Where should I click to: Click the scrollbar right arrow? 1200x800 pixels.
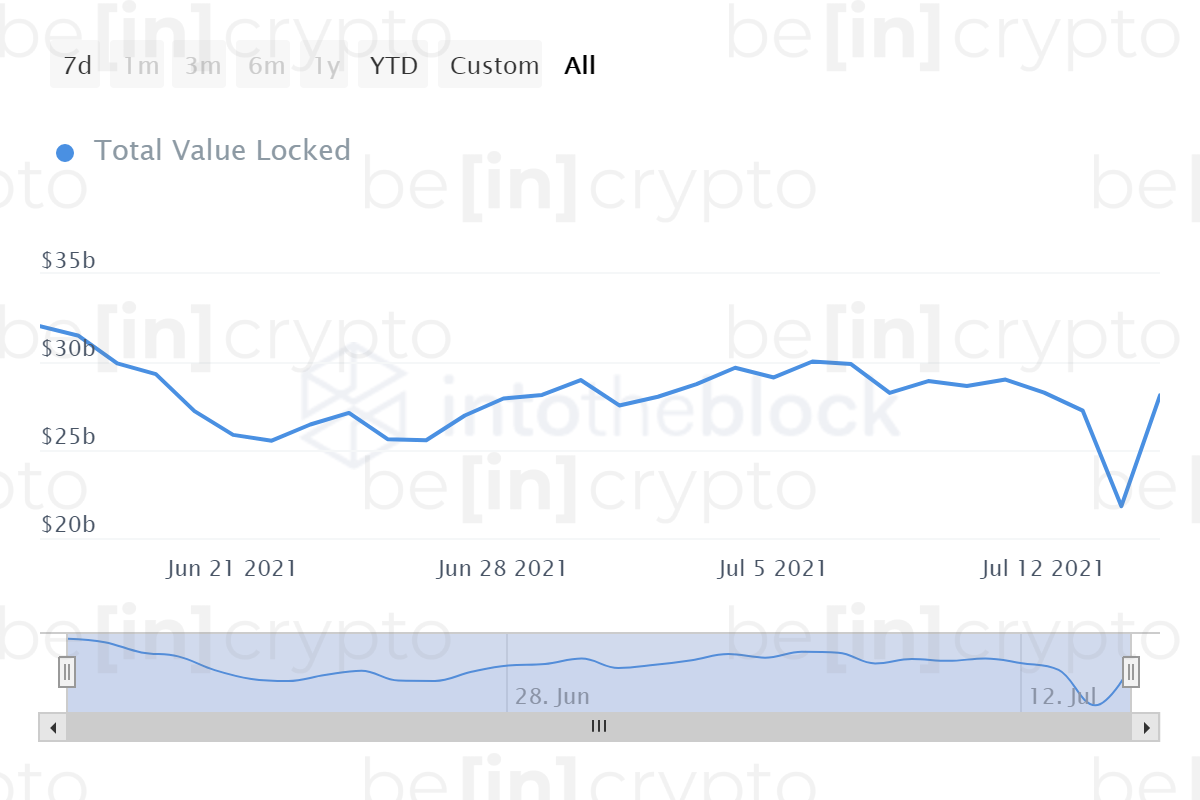click(1146, 727)
